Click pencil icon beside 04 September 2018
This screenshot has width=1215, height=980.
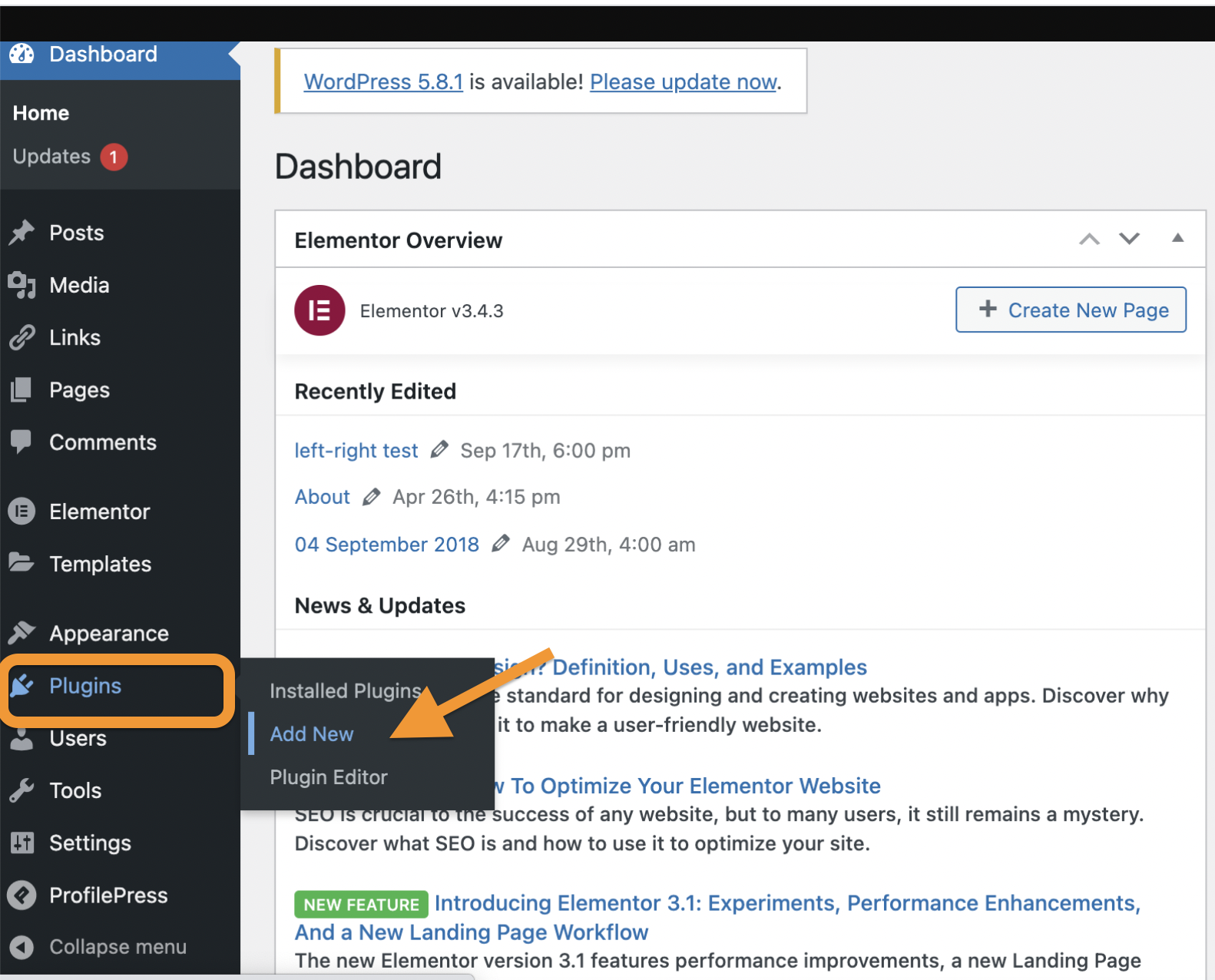[501, 544]
